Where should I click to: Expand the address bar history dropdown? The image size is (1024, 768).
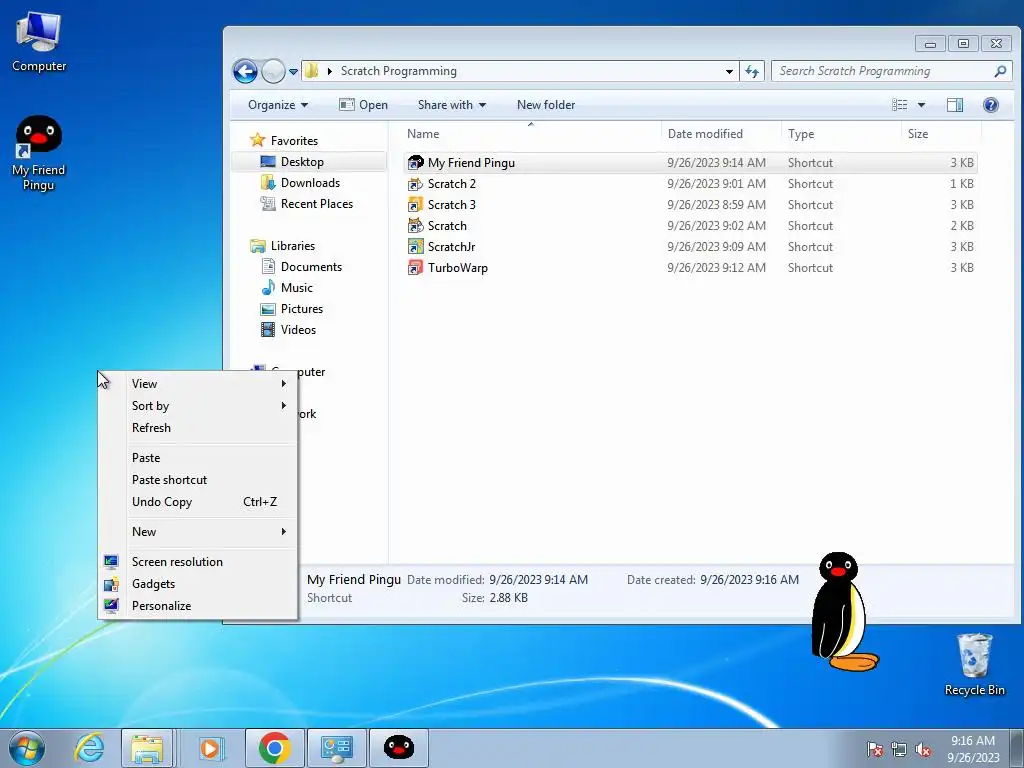click(x=729, y=71)
